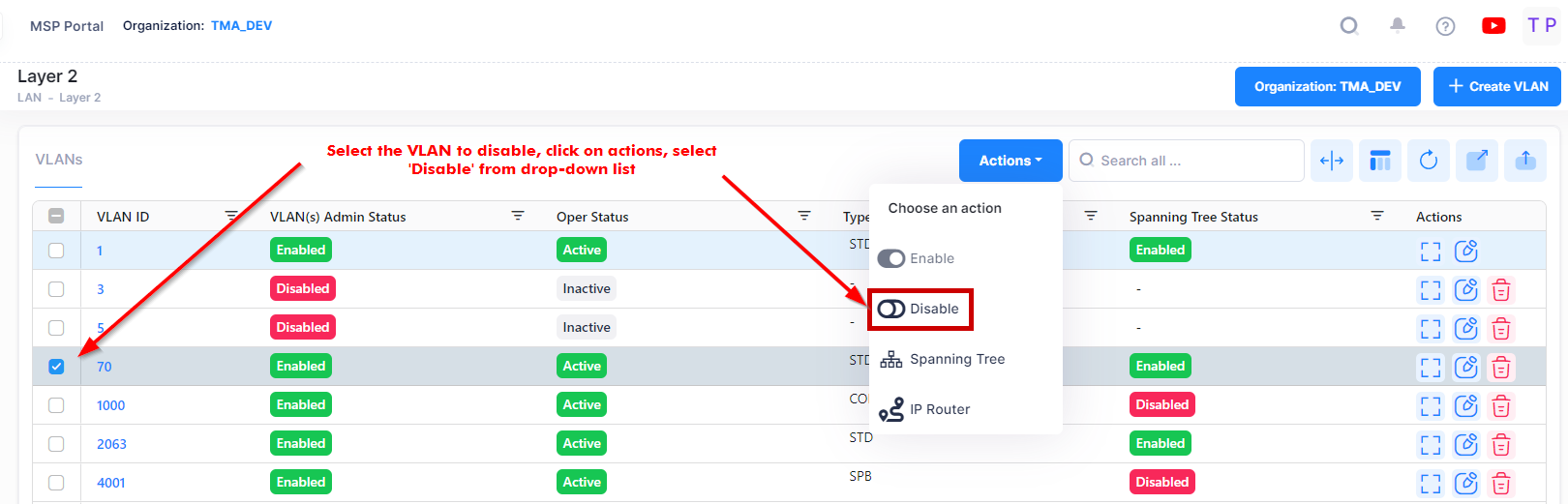The width and height of the screenshot is (1568, 504).
Task: Open the help question mark icon
Action: tap(1445, 26)
